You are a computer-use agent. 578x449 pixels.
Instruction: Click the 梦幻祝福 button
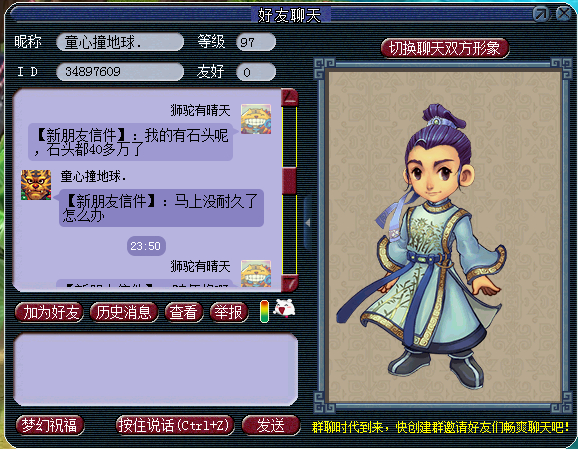49,425
